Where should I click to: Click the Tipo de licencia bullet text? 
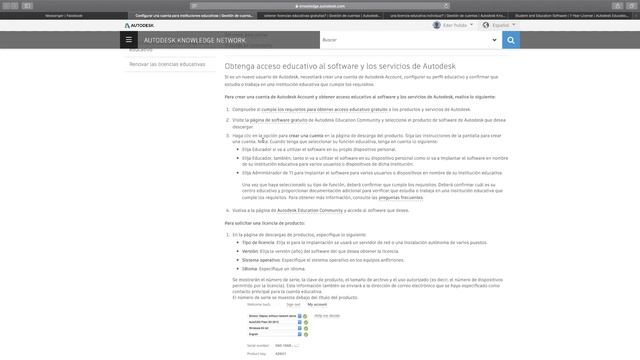(364, 243)
